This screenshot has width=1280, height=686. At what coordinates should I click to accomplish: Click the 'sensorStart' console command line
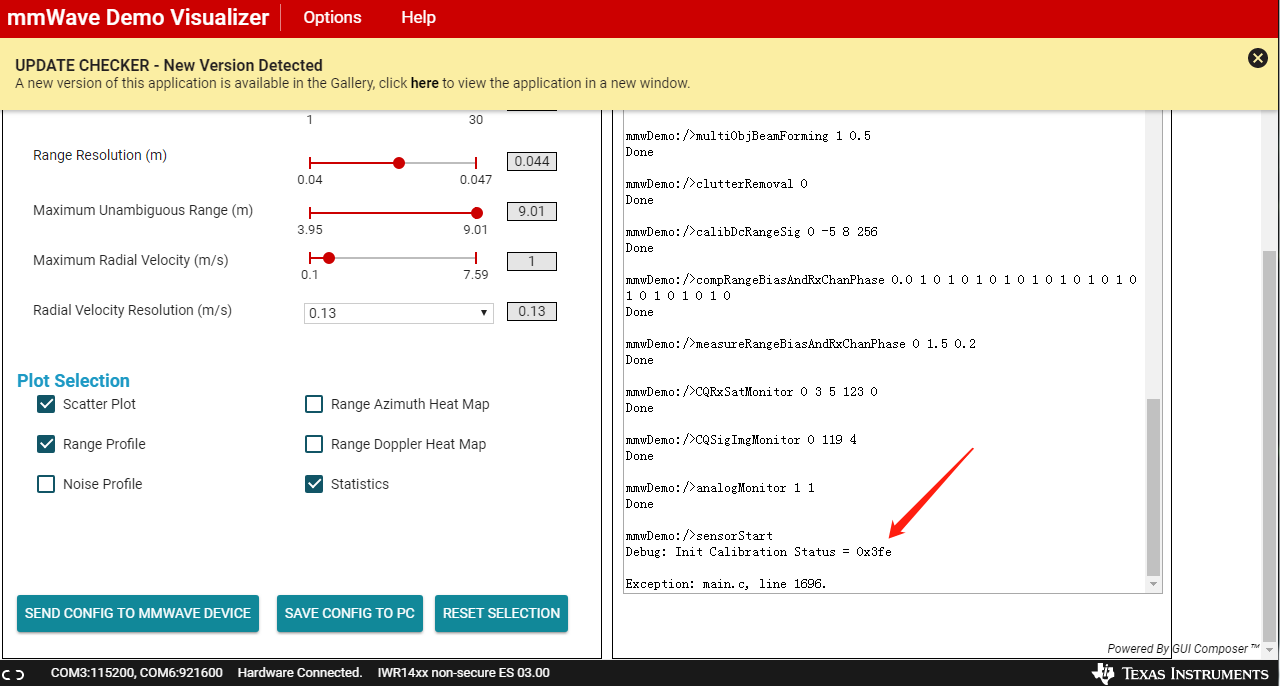click(699, 536)
